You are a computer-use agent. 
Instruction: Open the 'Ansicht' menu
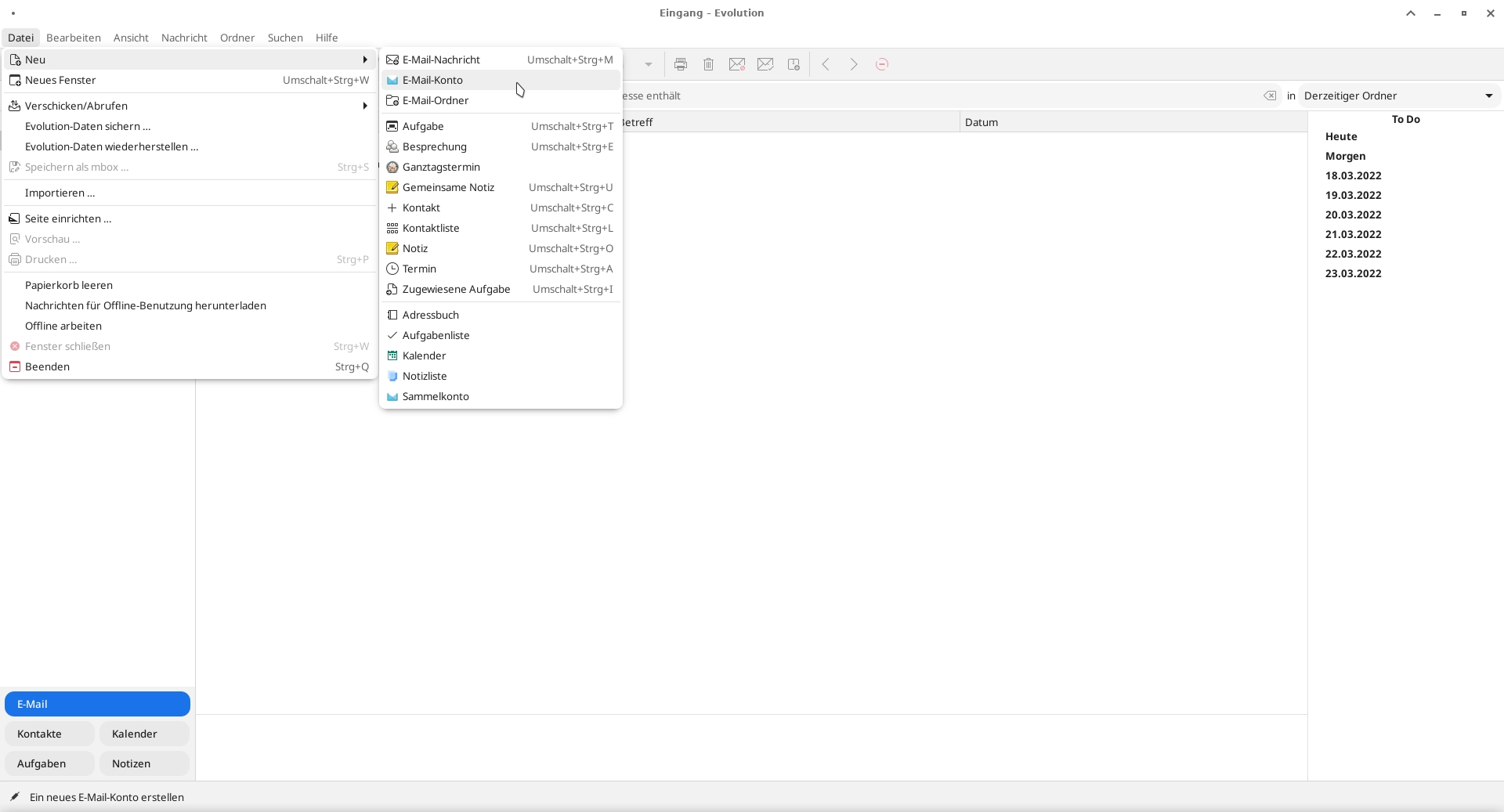[131, 38]
